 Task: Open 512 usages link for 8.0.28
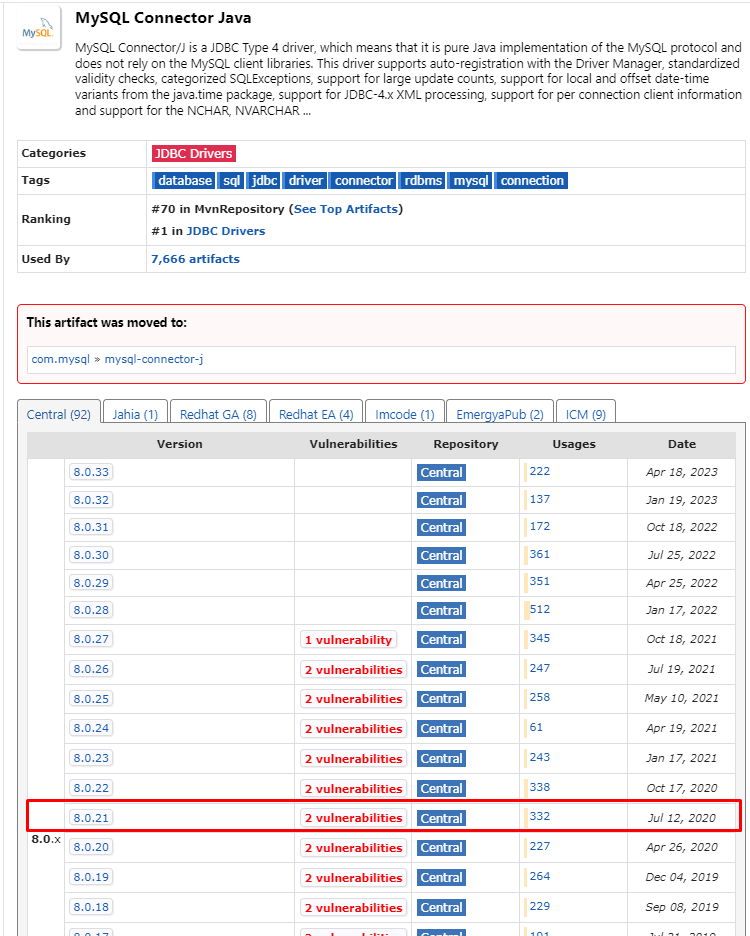540,609
